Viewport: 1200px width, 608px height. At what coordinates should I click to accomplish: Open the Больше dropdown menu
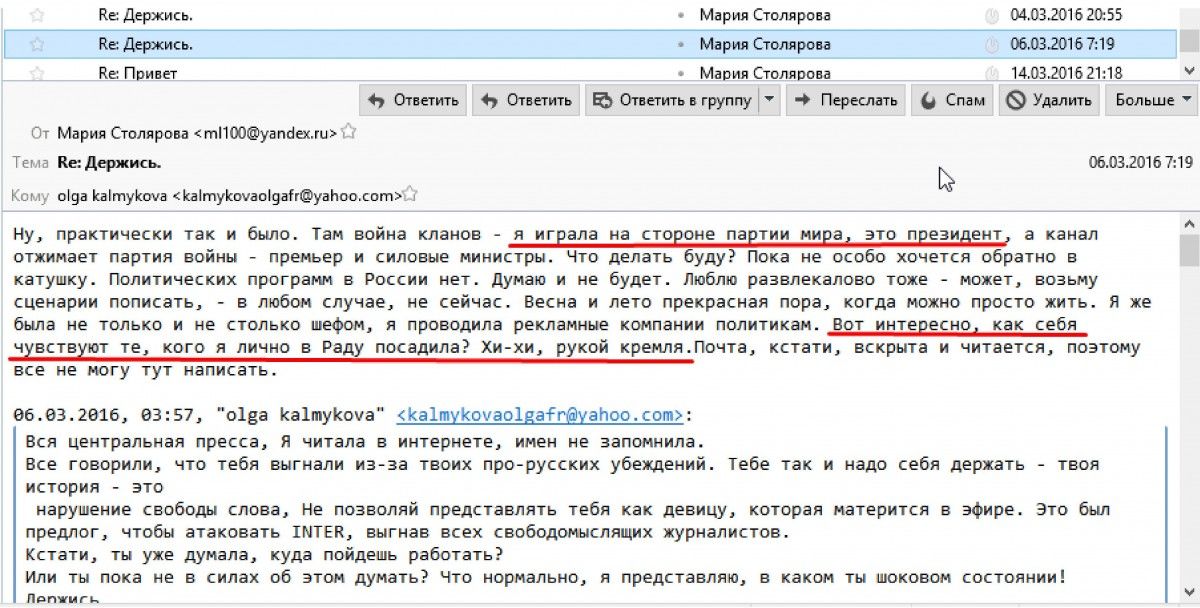1154,100
